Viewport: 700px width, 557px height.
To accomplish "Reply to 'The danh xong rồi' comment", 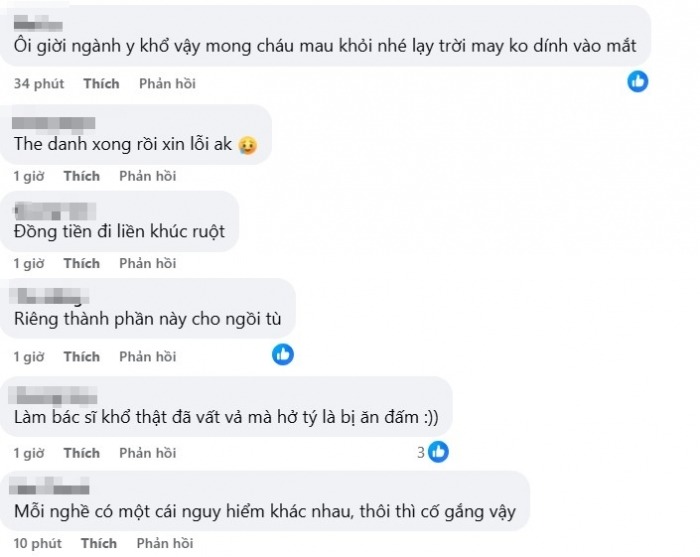I will click(x=148, y=176).
